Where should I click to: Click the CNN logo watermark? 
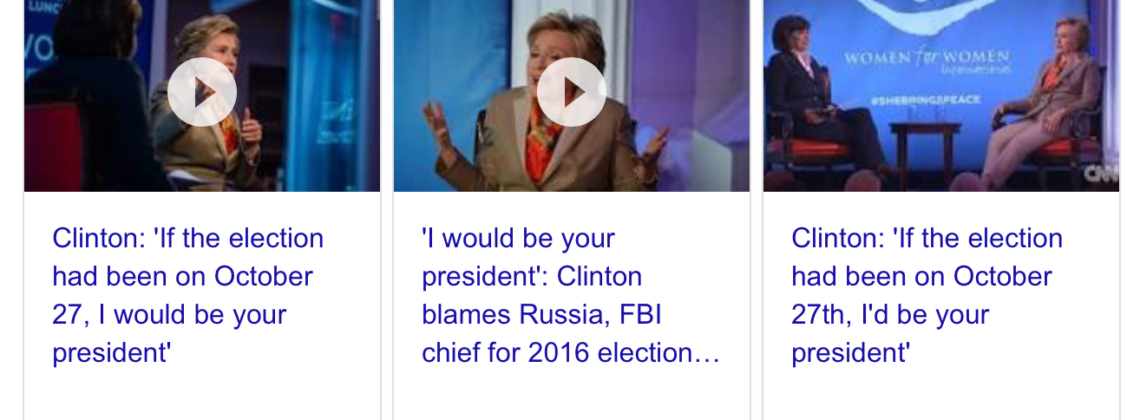[1101, 173]
